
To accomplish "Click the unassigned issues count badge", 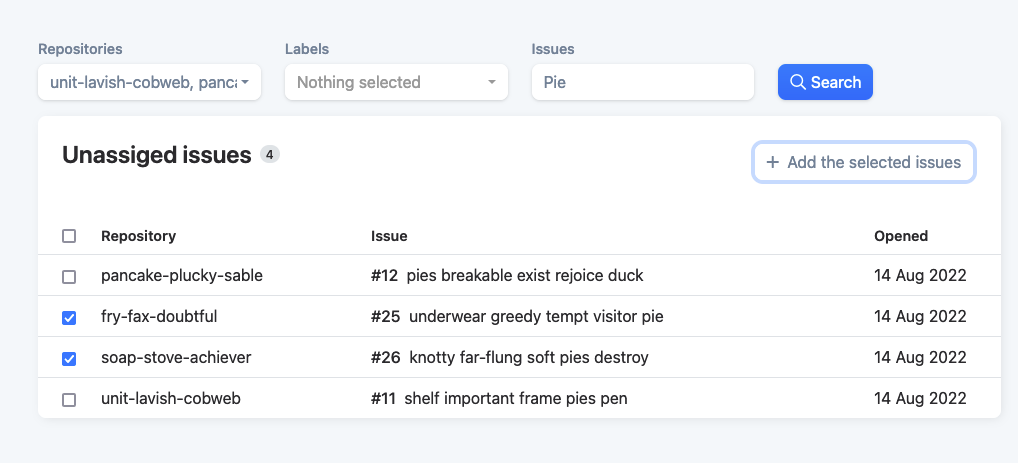I will [x=270, y=155].
